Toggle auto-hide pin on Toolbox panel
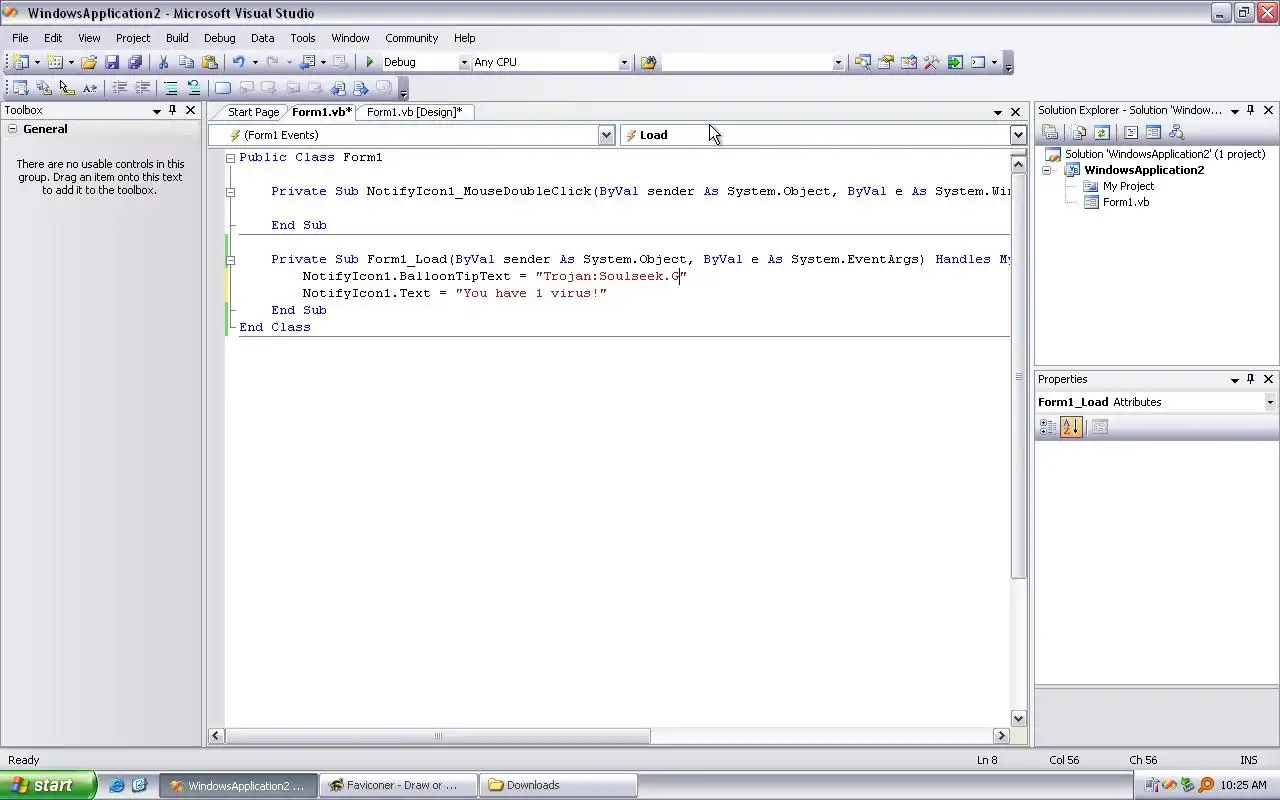1280x800 pixels. click(x=173, y=110)
